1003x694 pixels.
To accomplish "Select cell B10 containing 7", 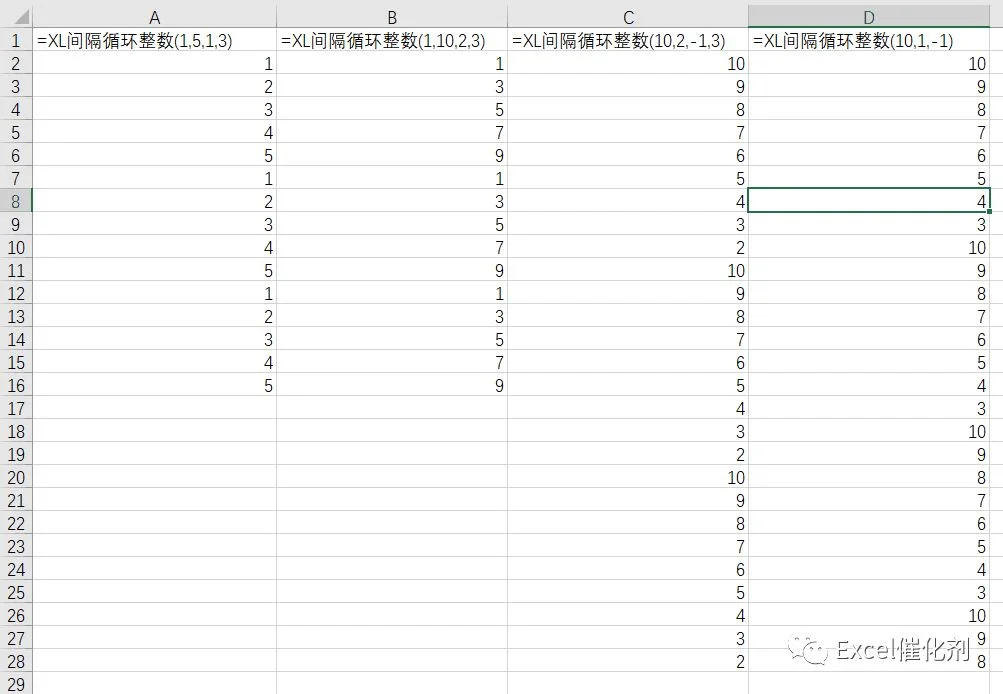I will pos(392,247).
